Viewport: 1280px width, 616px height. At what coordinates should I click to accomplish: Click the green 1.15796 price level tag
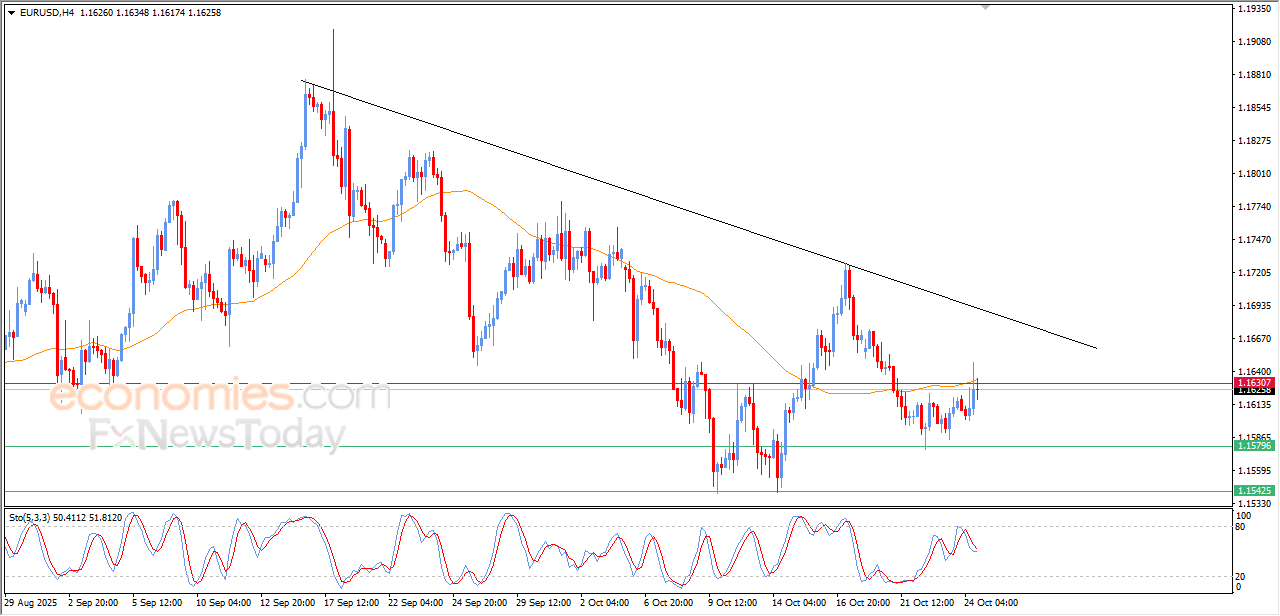coord(1252,446)
